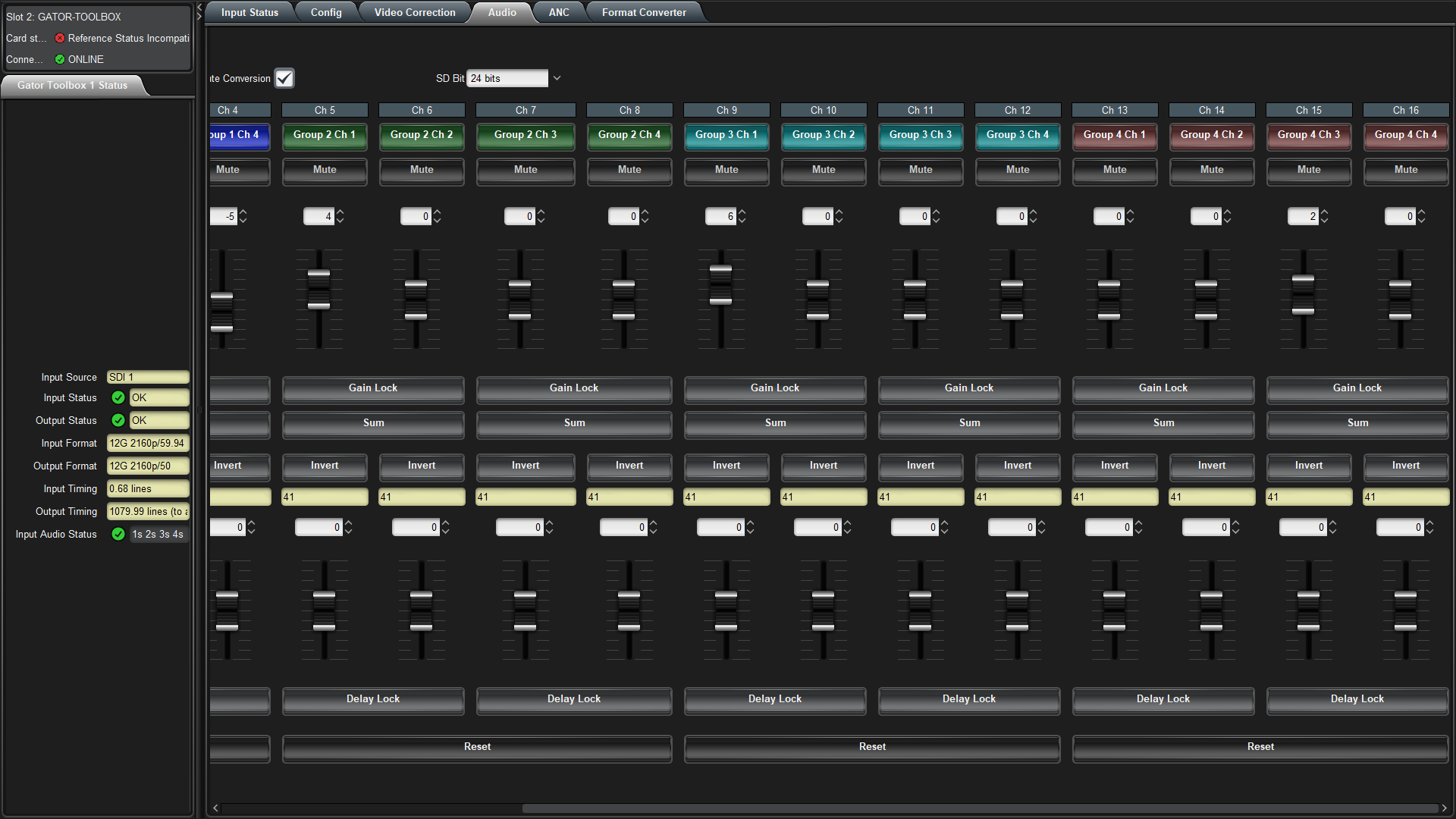The image size is (1456, 819).
Task: Click the Audio tab
Action: coord(501,12)
